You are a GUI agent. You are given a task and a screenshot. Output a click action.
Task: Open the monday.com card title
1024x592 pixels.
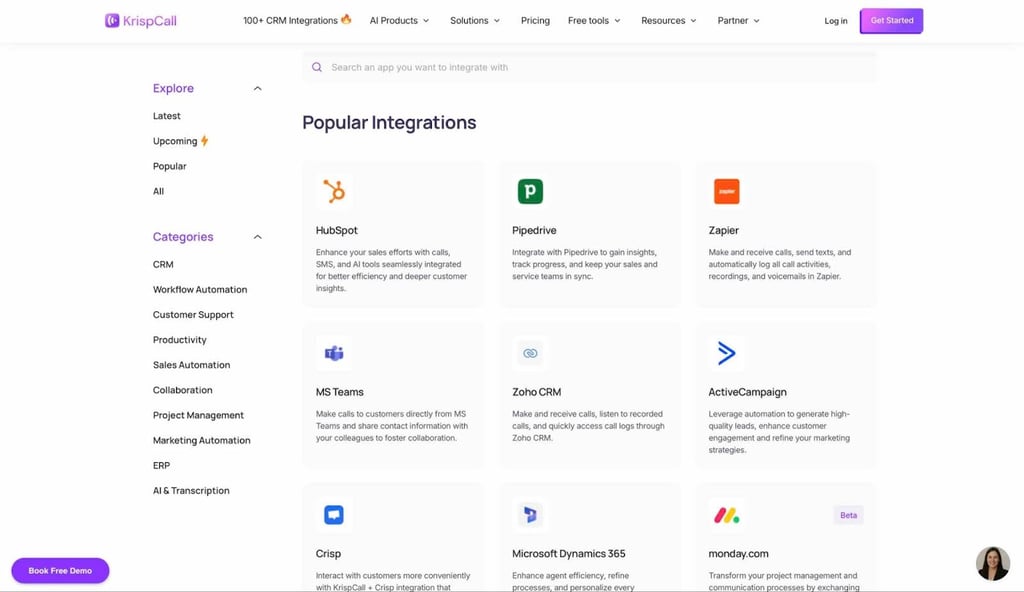738,553
